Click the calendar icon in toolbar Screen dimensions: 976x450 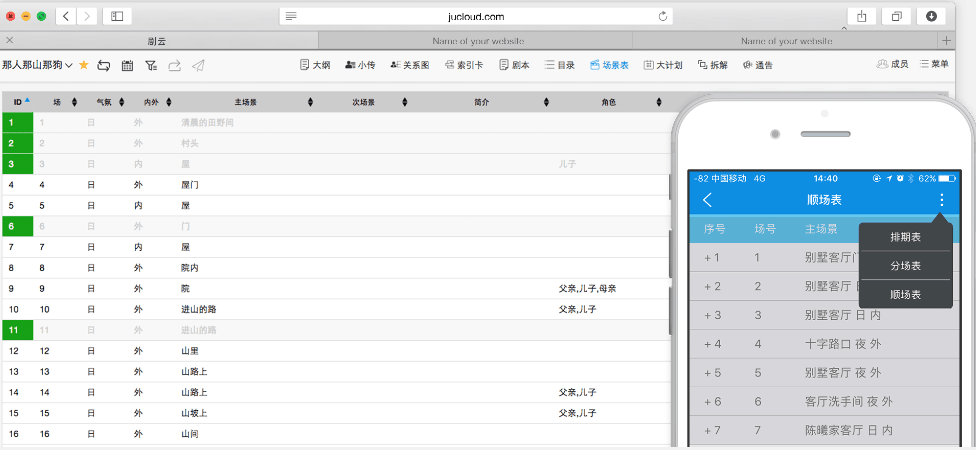[x=127, y=65]
